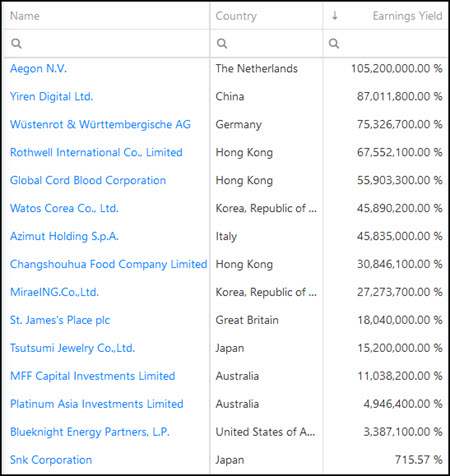Click the search icon under Earnings Yield column

334,43
